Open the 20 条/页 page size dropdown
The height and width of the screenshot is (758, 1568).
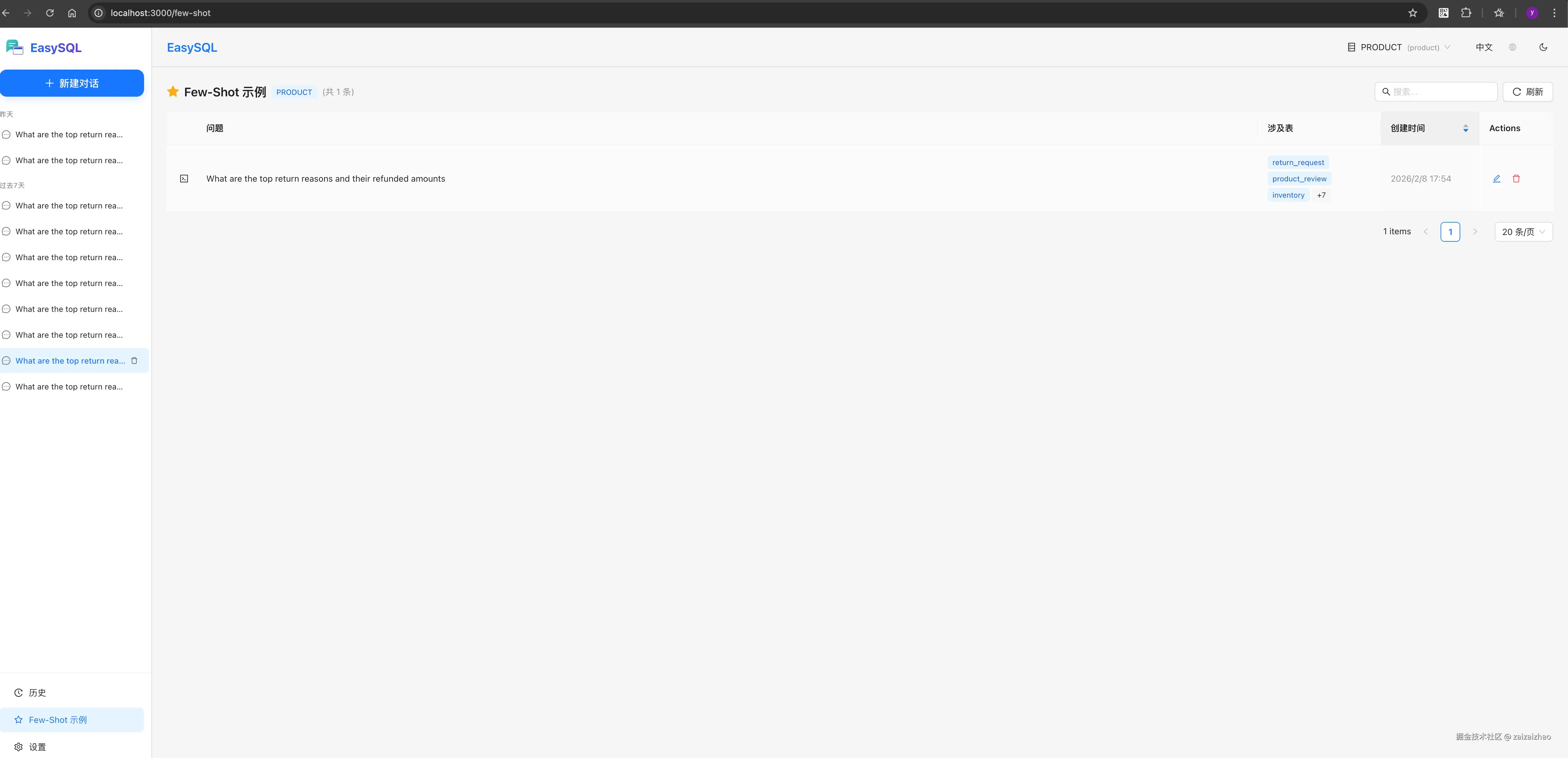tap(1524, 232)
